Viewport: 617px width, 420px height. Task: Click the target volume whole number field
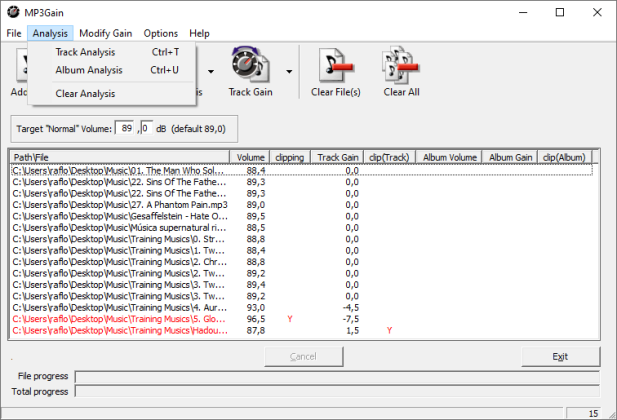pos(126,128)
